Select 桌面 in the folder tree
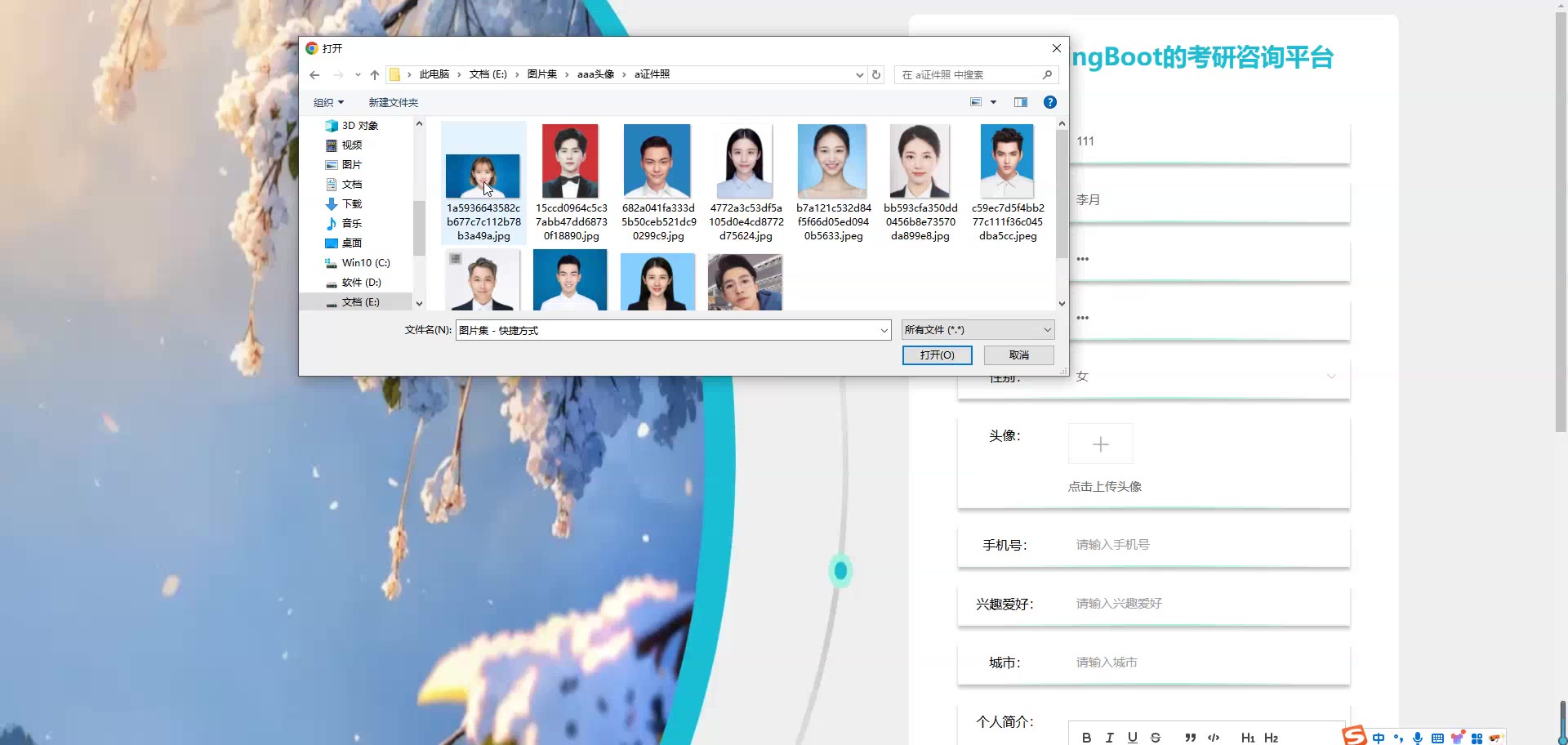 pyautogui.click(x=351, y=243)
